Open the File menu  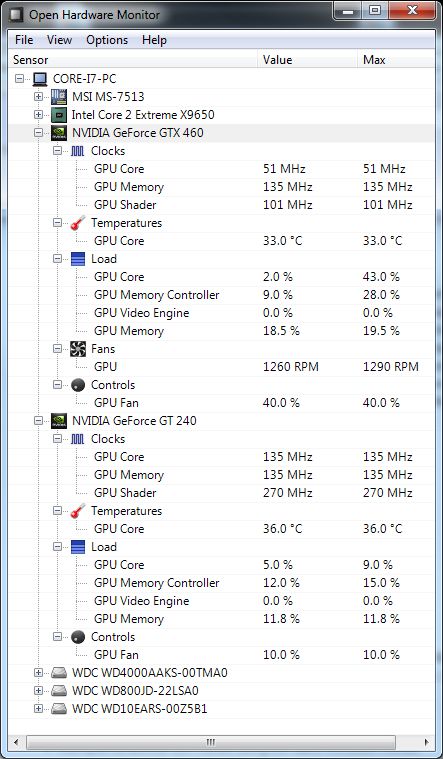pyautogui.click(x=24, y=40)
